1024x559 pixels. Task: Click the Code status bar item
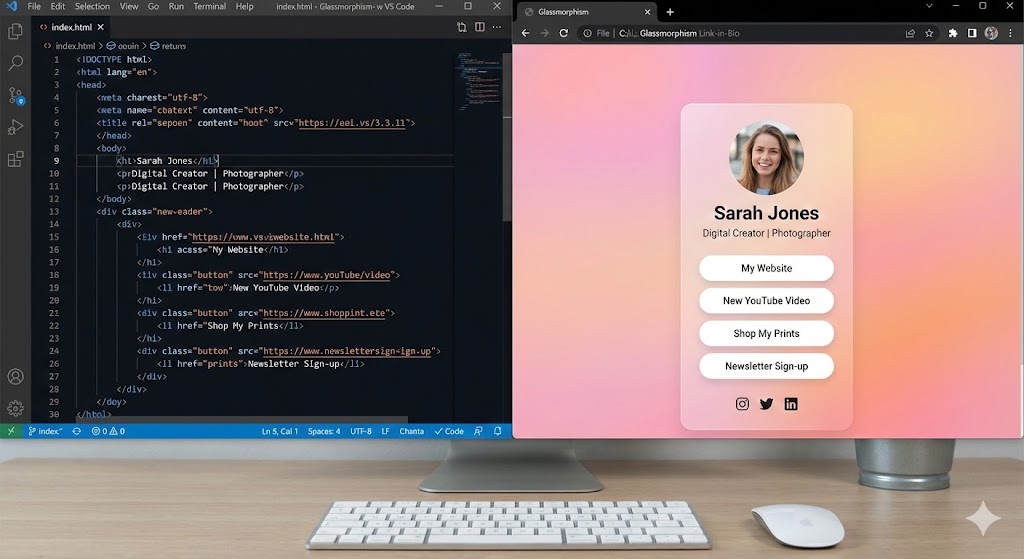(449, 431)
